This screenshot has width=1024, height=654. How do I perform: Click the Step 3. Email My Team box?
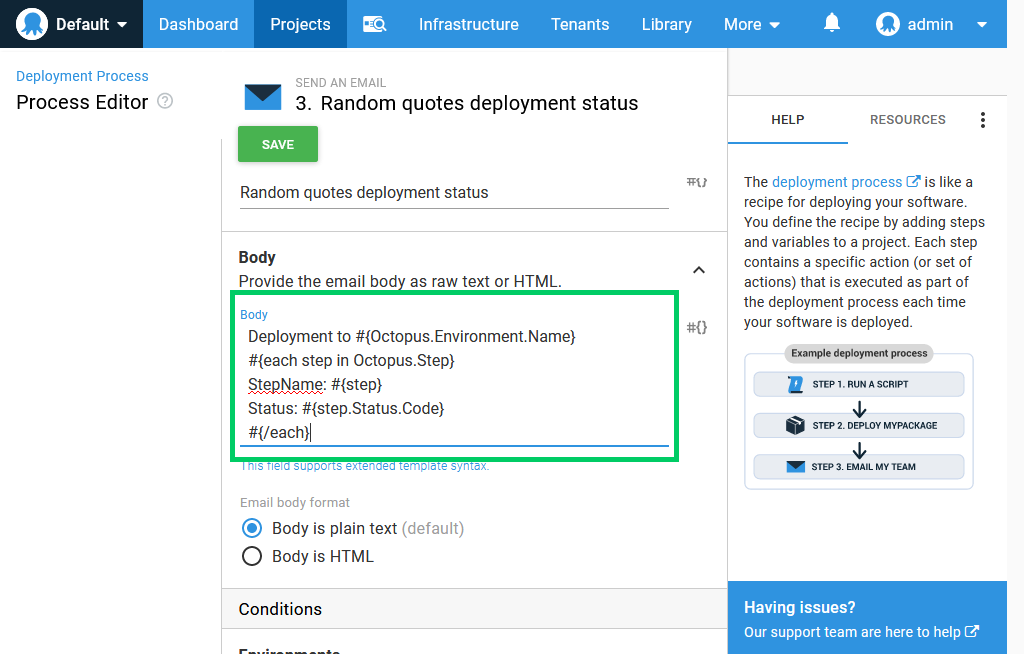click(x=859, y=466)
